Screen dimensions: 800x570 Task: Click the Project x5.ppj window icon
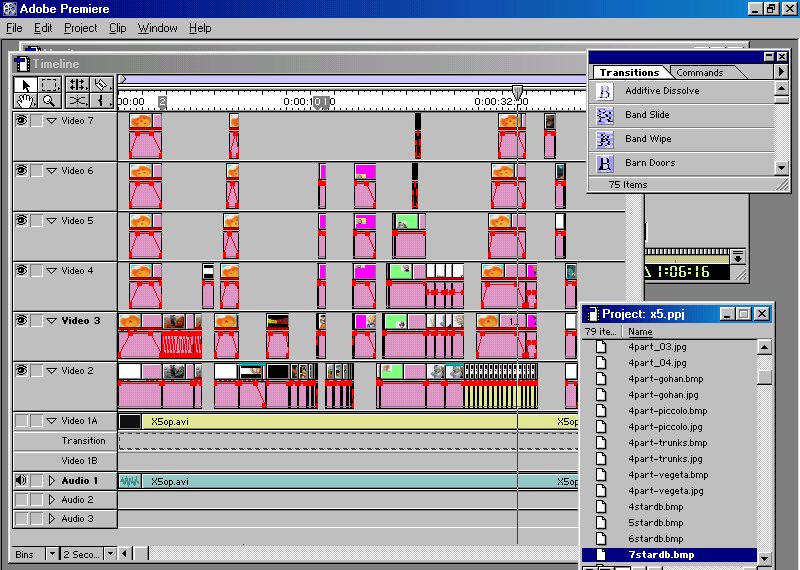[x=592, y=314]
